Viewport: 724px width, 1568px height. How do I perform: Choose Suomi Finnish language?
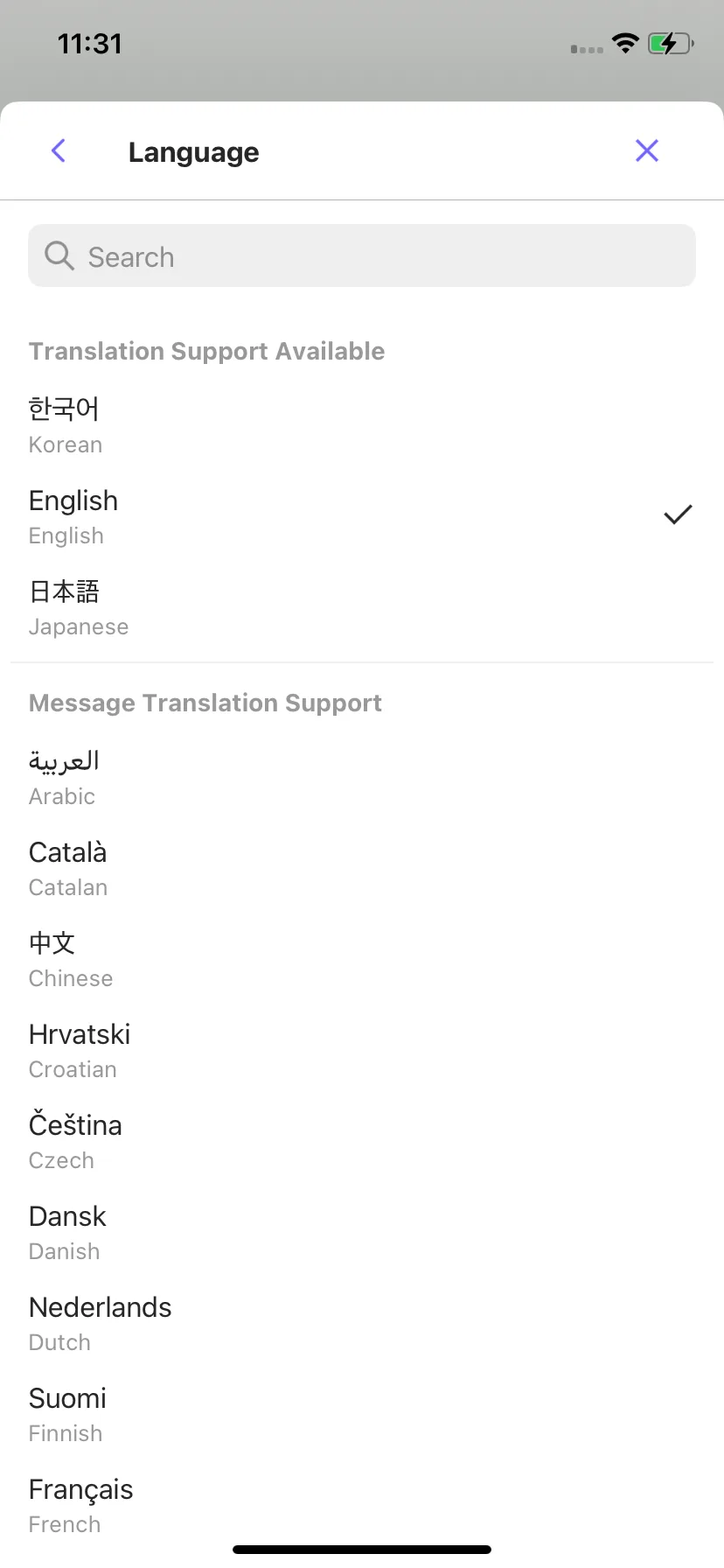pyautogui.click(x=362, y=1414)
